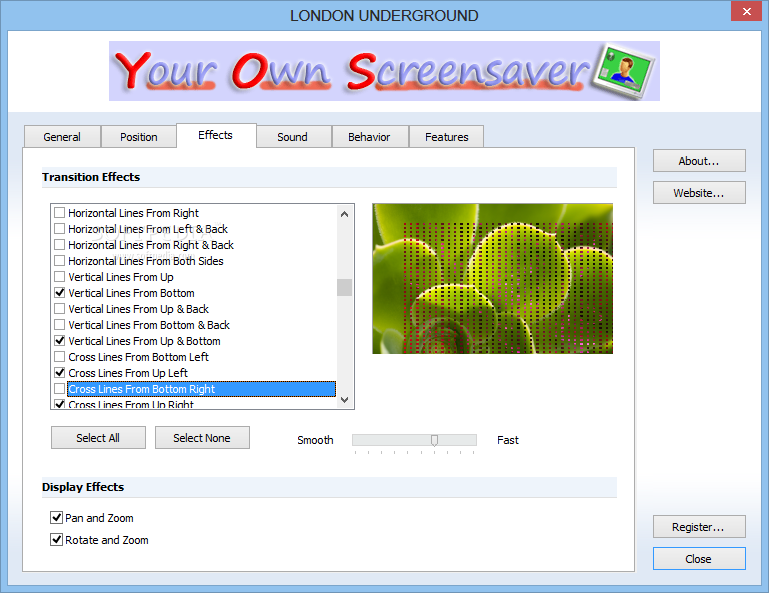Click the Your Own Screensaver banner
The height and width of the screenshot is (593, 769).
pyautogui.click(x=384, y=71)
